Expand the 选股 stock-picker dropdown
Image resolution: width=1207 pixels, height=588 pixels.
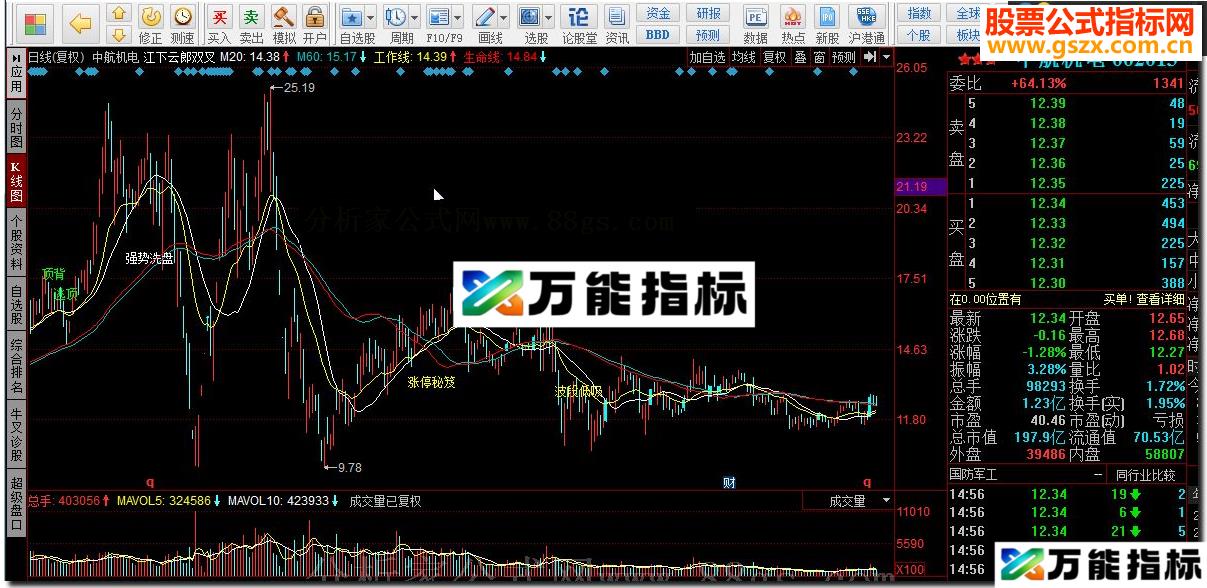click(x=547, y=18)
